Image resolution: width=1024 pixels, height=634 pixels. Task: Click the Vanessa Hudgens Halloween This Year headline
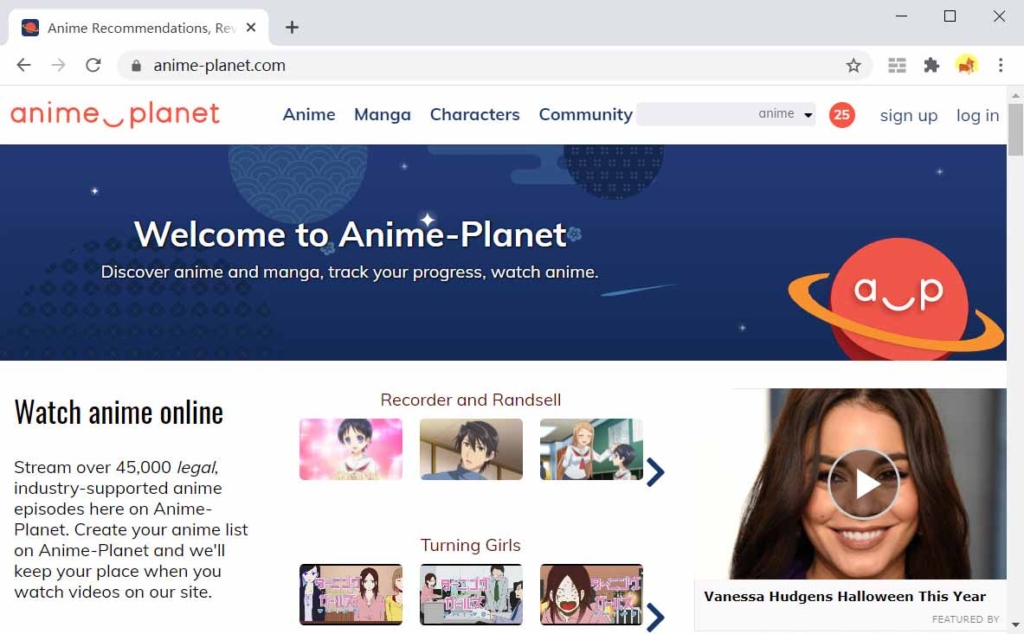(x=844, y=596)
